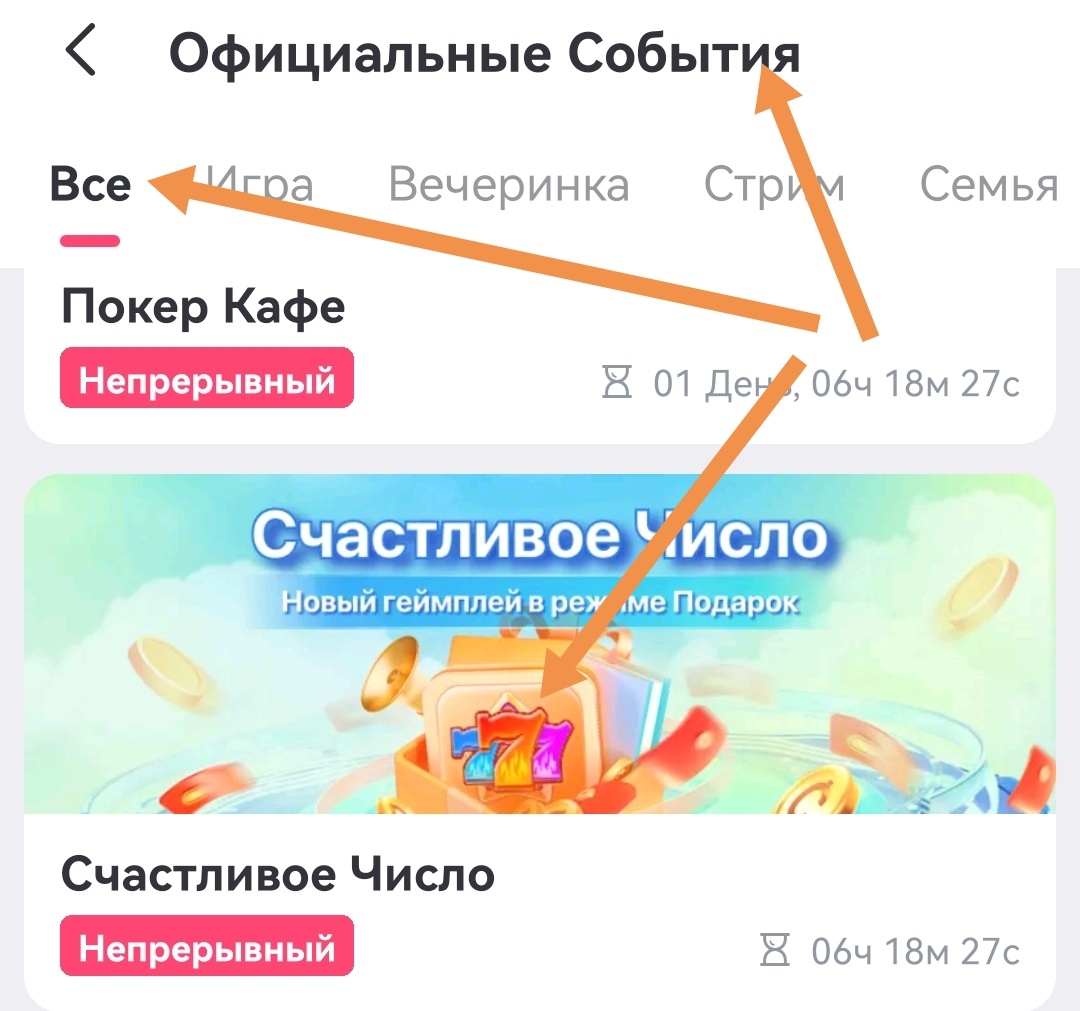Tap the 06ч 18м 27с countdown text

click(915, 951)
